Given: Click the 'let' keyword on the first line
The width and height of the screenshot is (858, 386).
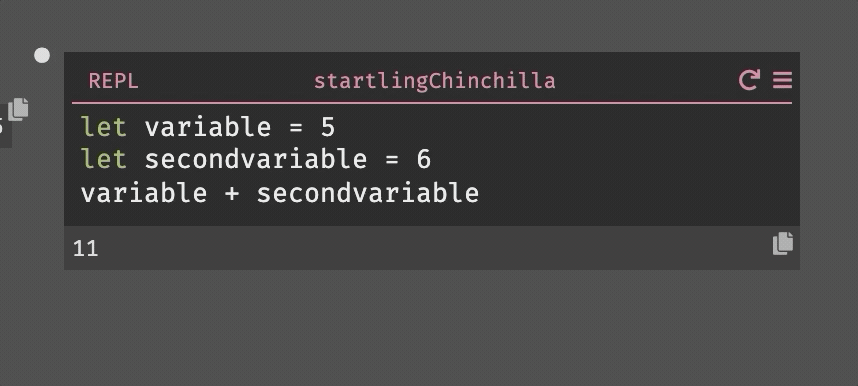Looking at the screenshot, I should [104, 128].
